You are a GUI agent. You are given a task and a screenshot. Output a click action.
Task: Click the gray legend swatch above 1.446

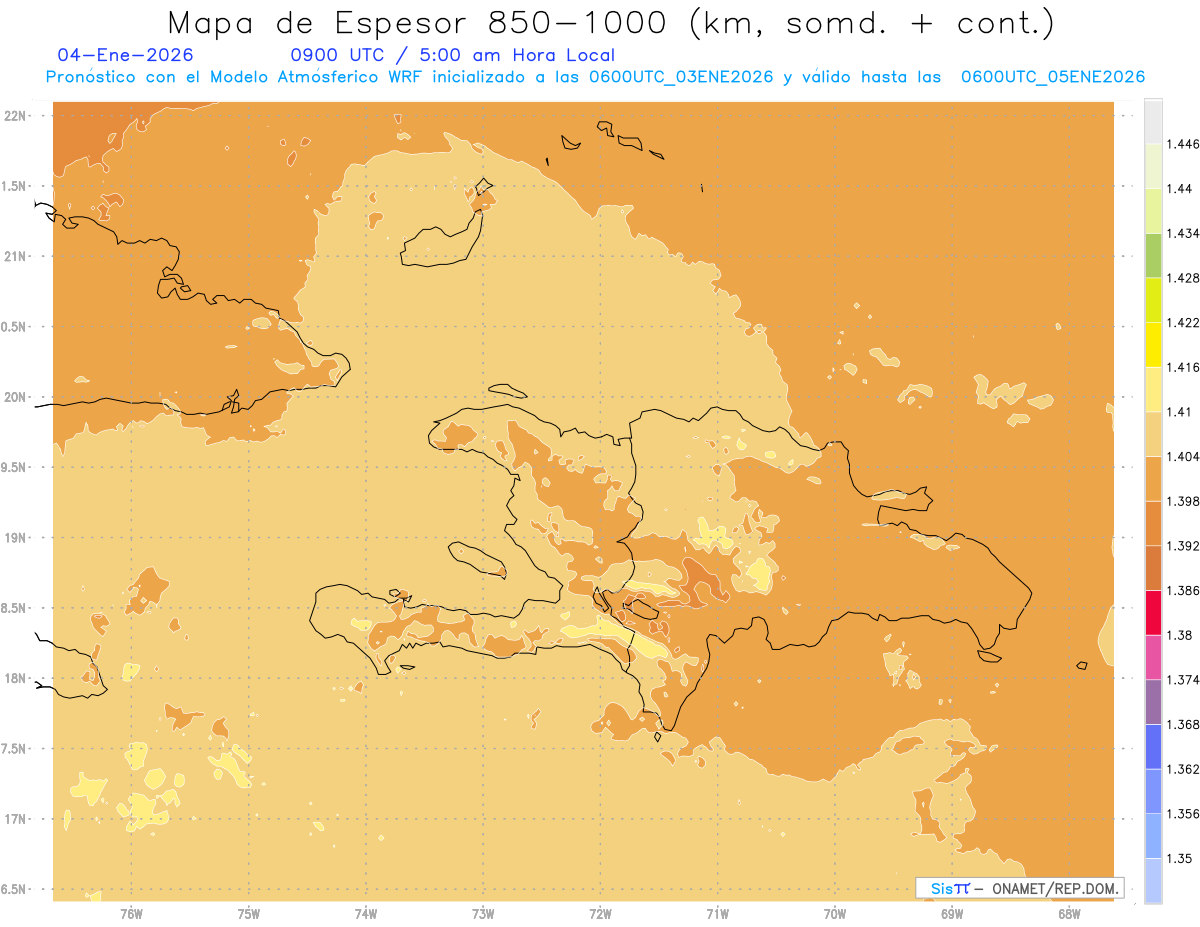(x=1153, y=121)
